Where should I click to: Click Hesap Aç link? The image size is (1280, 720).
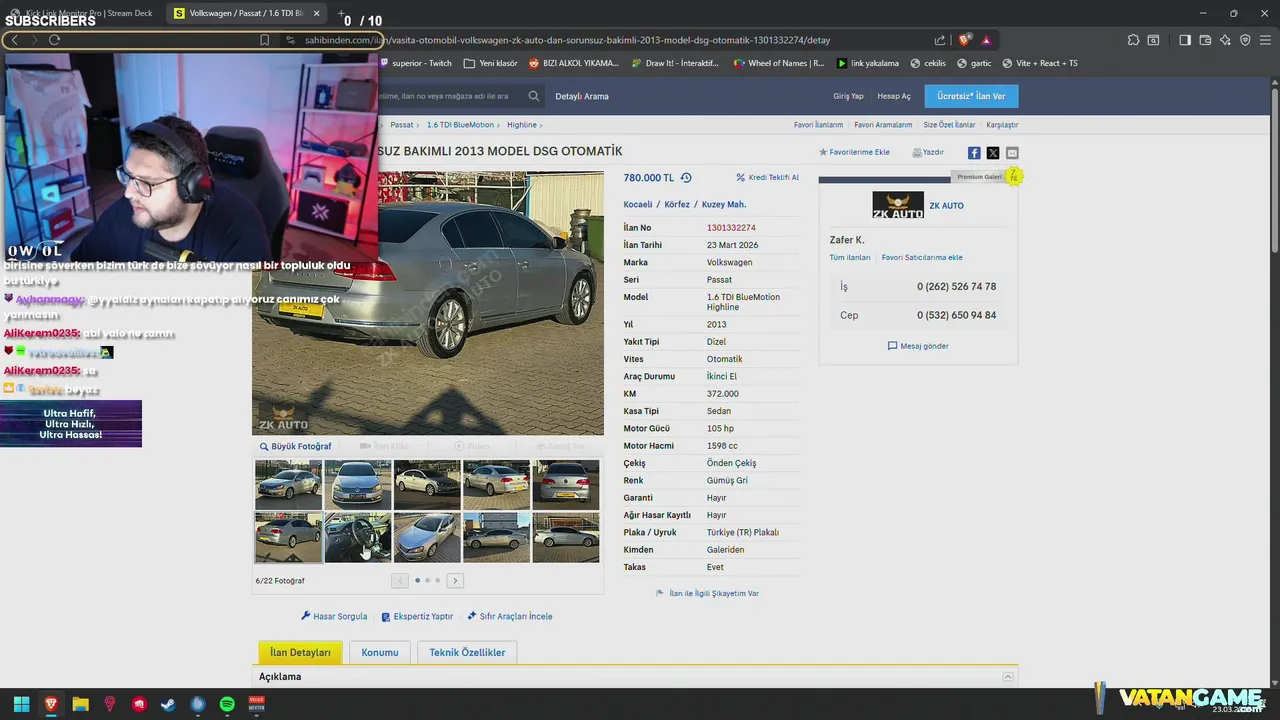point(894,96)
